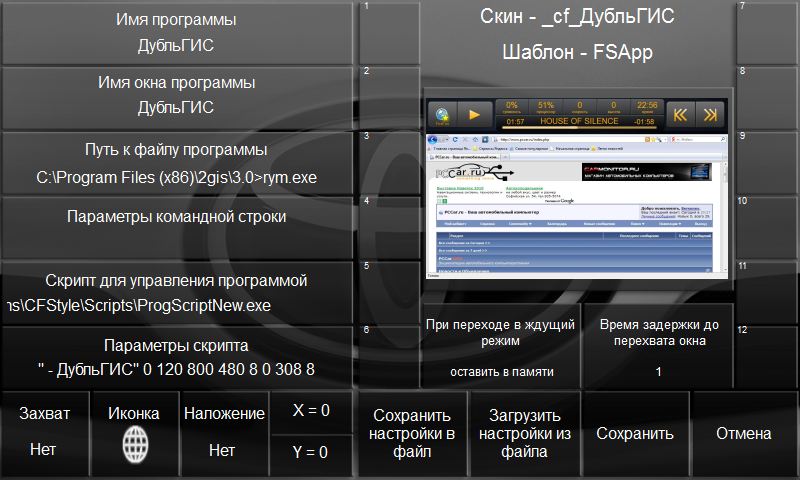Edit the X = 0 coordinate field

(x=311, y=411)
